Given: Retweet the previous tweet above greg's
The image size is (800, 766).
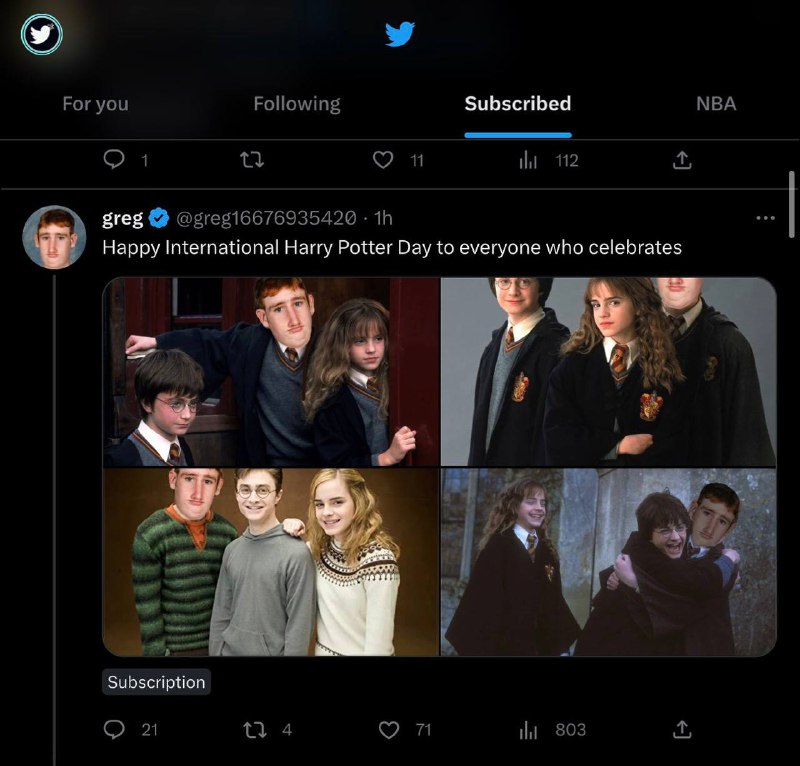Looking at the screenshot, I should point(252,160).
